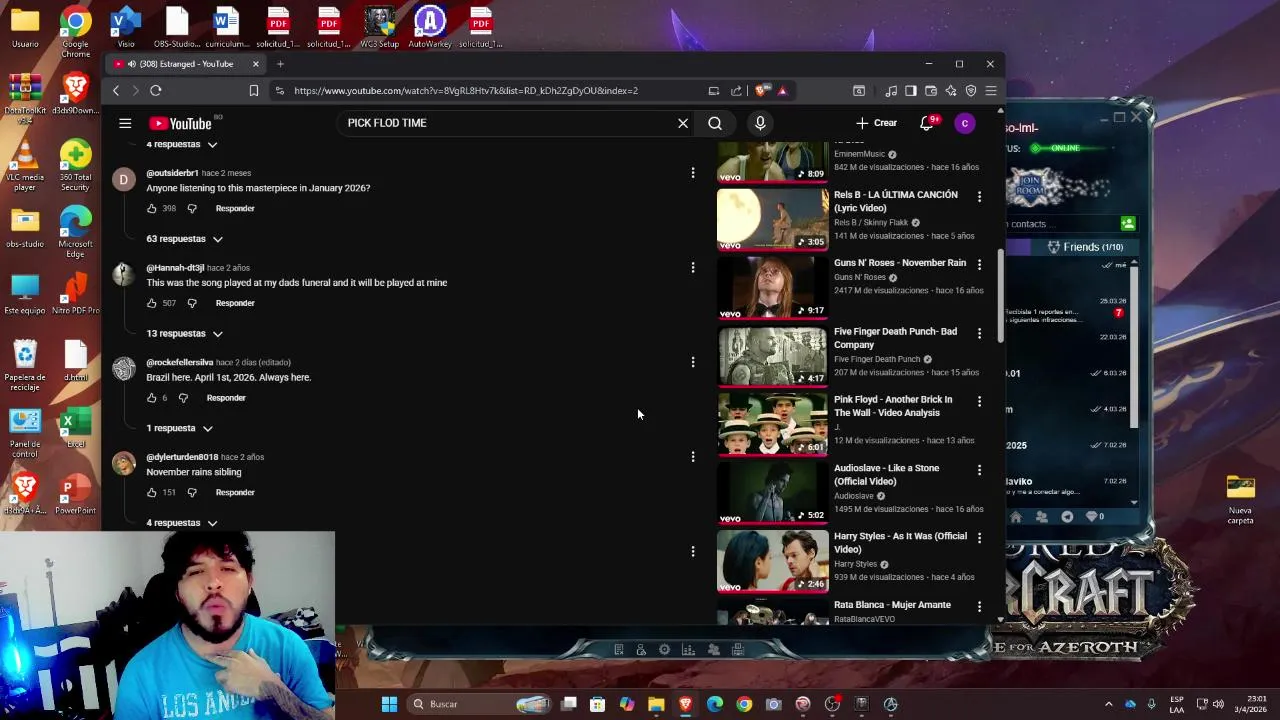
Task: Open the Brave Rewards triangle icon
Action: pyautogui.click(x=782, y=91)
